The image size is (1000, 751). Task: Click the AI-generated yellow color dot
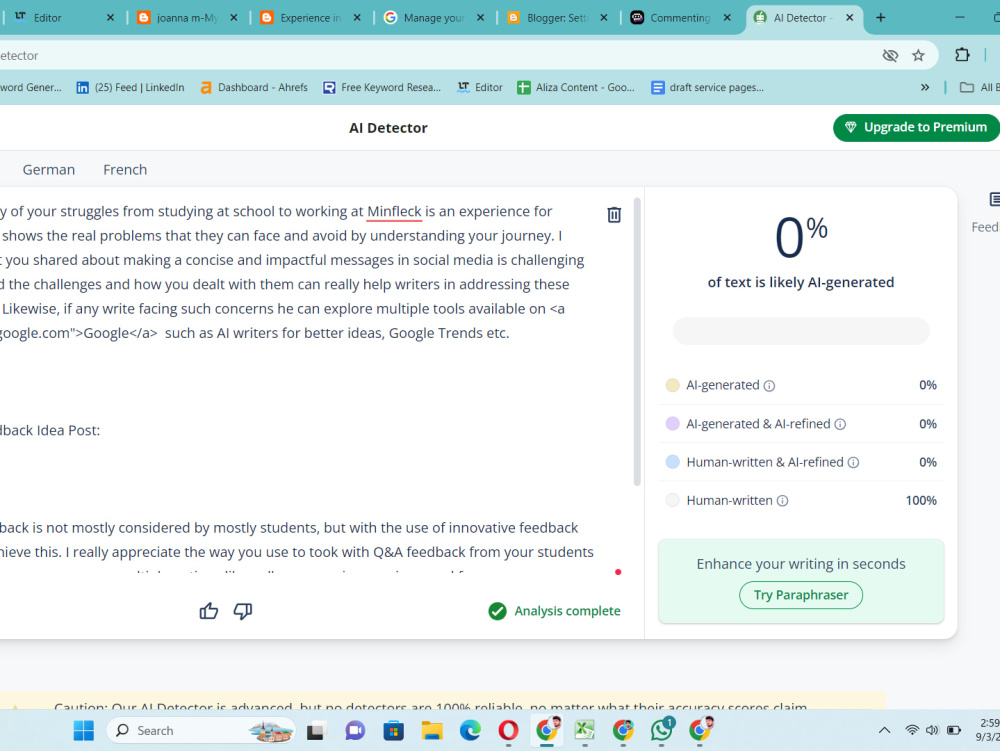point(672,385)
